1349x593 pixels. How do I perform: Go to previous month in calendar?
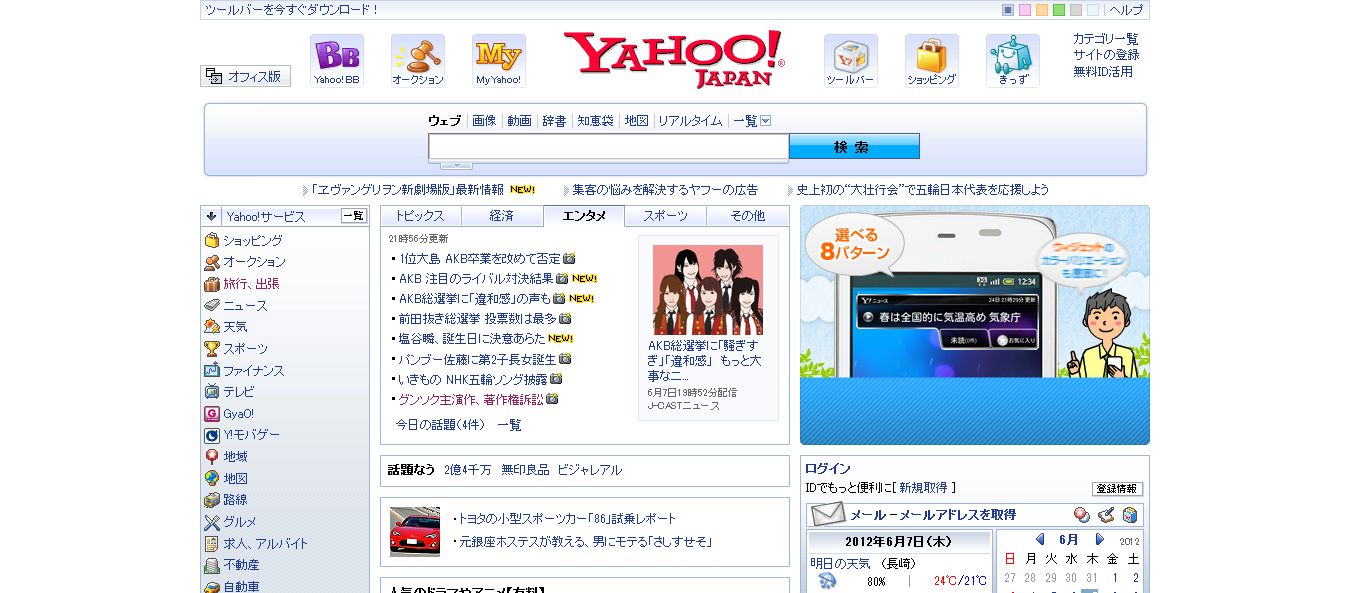click(x=1040, y=539)
